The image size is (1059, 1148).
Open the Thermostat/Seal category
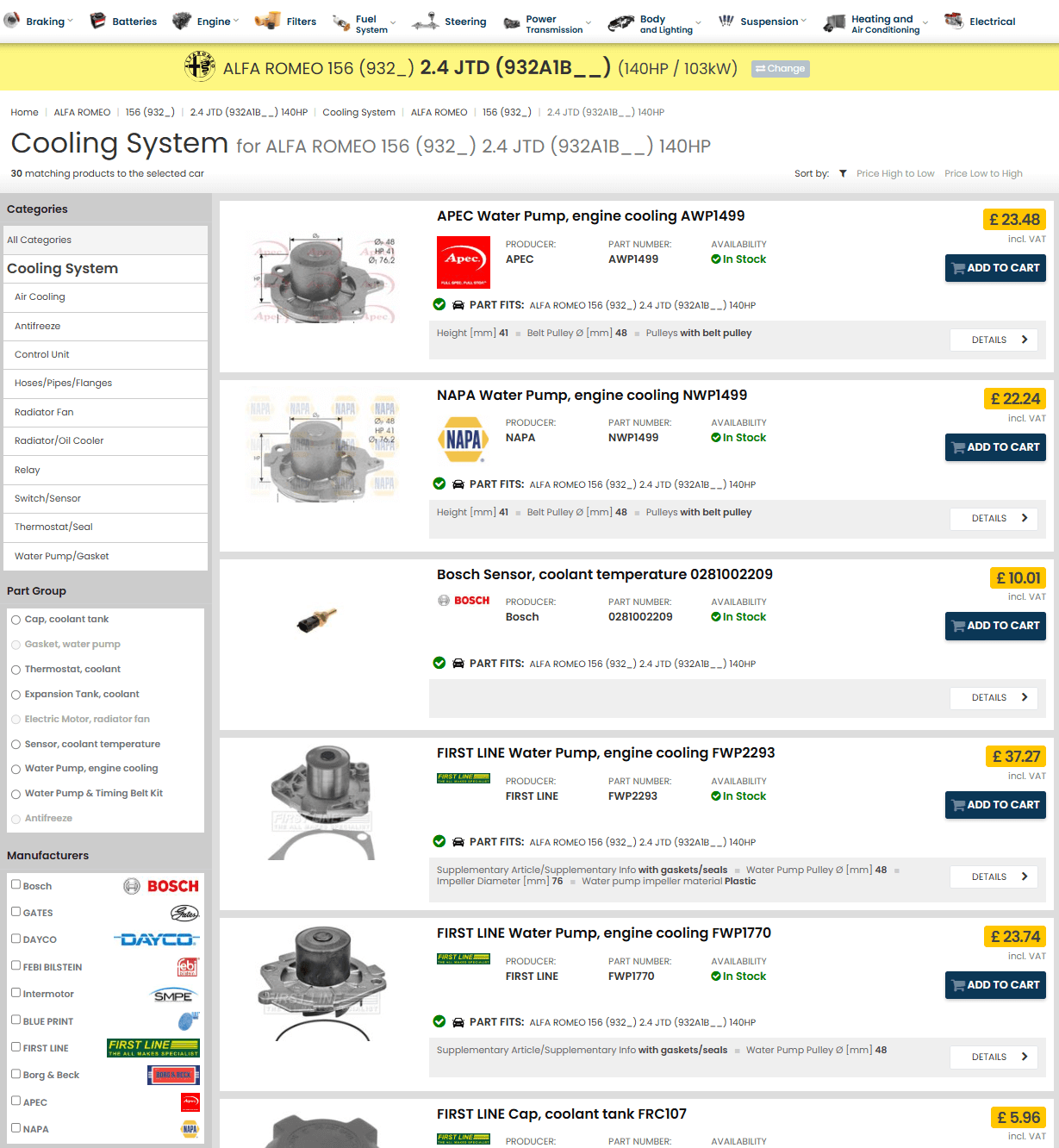106,527
